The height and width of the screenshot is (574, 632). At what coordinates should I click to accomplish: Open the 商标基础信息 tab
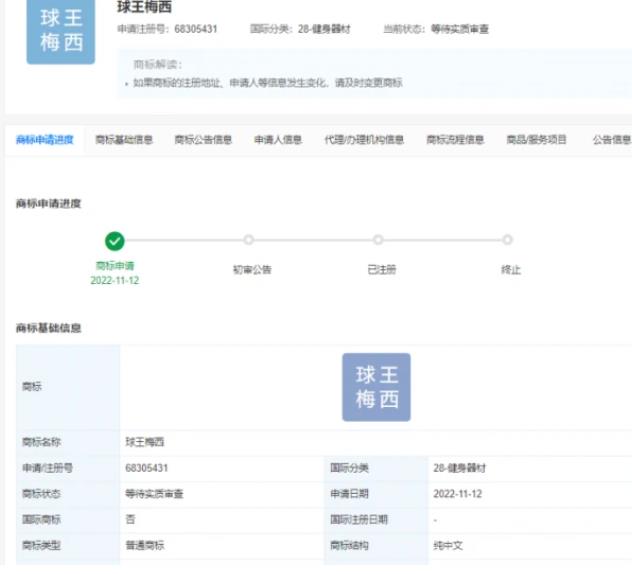click(124, 140)
